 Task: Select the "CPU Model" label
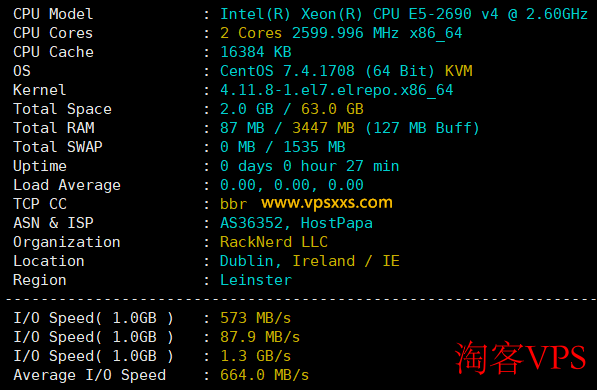[x=53, y=14]
